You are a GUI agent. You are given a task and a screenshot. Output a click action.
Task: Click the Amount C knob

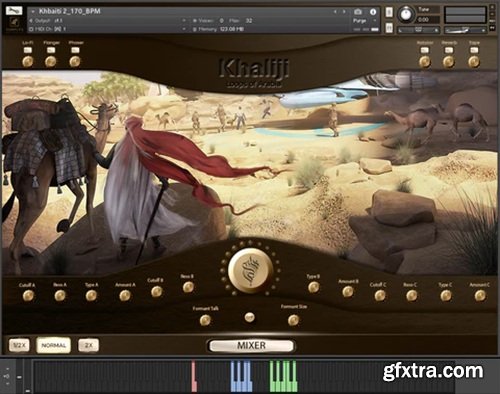[x=480, y=296]
